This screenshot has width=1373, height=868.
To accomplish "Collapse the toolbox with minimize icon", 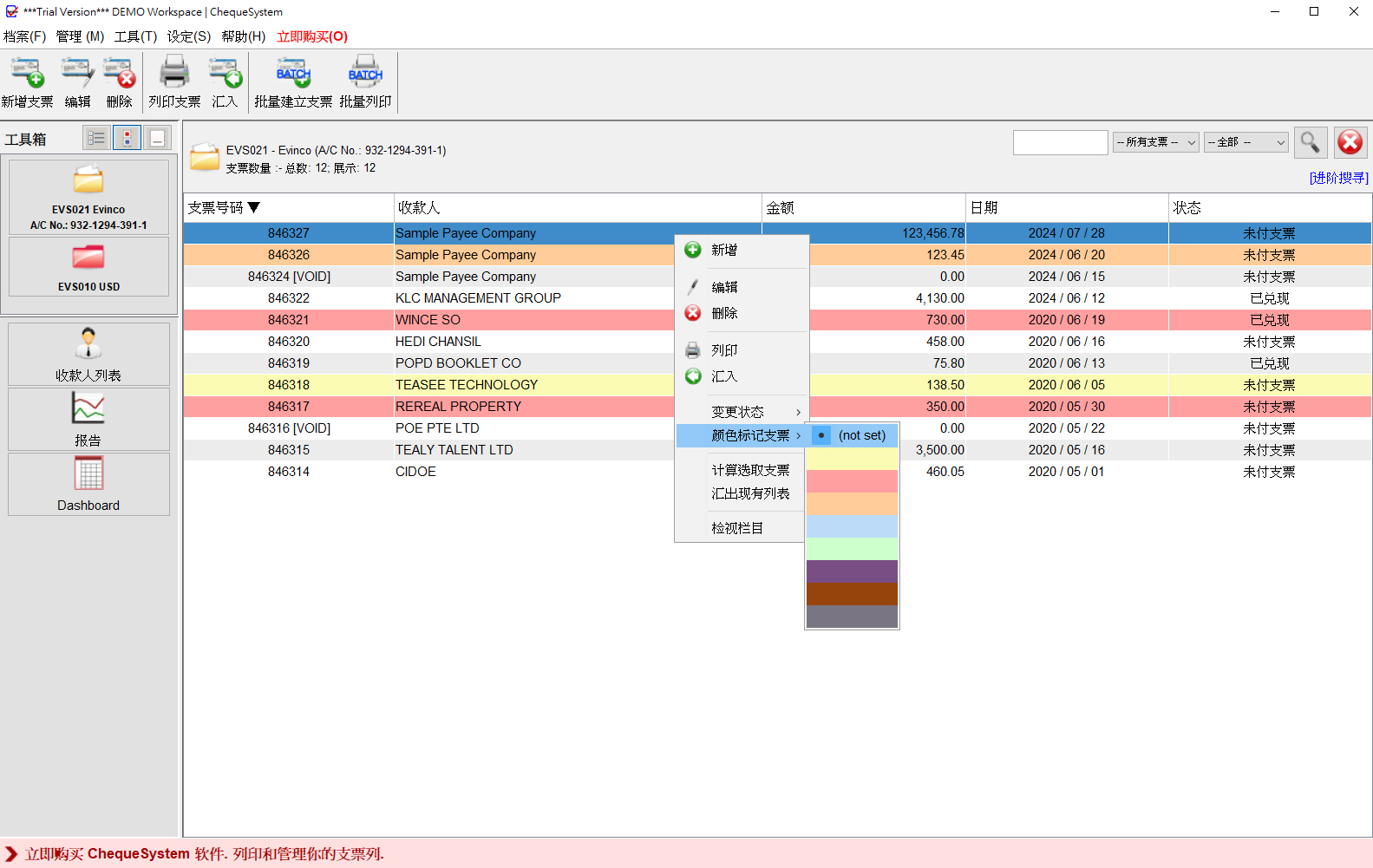I will (x=157, y=138).
